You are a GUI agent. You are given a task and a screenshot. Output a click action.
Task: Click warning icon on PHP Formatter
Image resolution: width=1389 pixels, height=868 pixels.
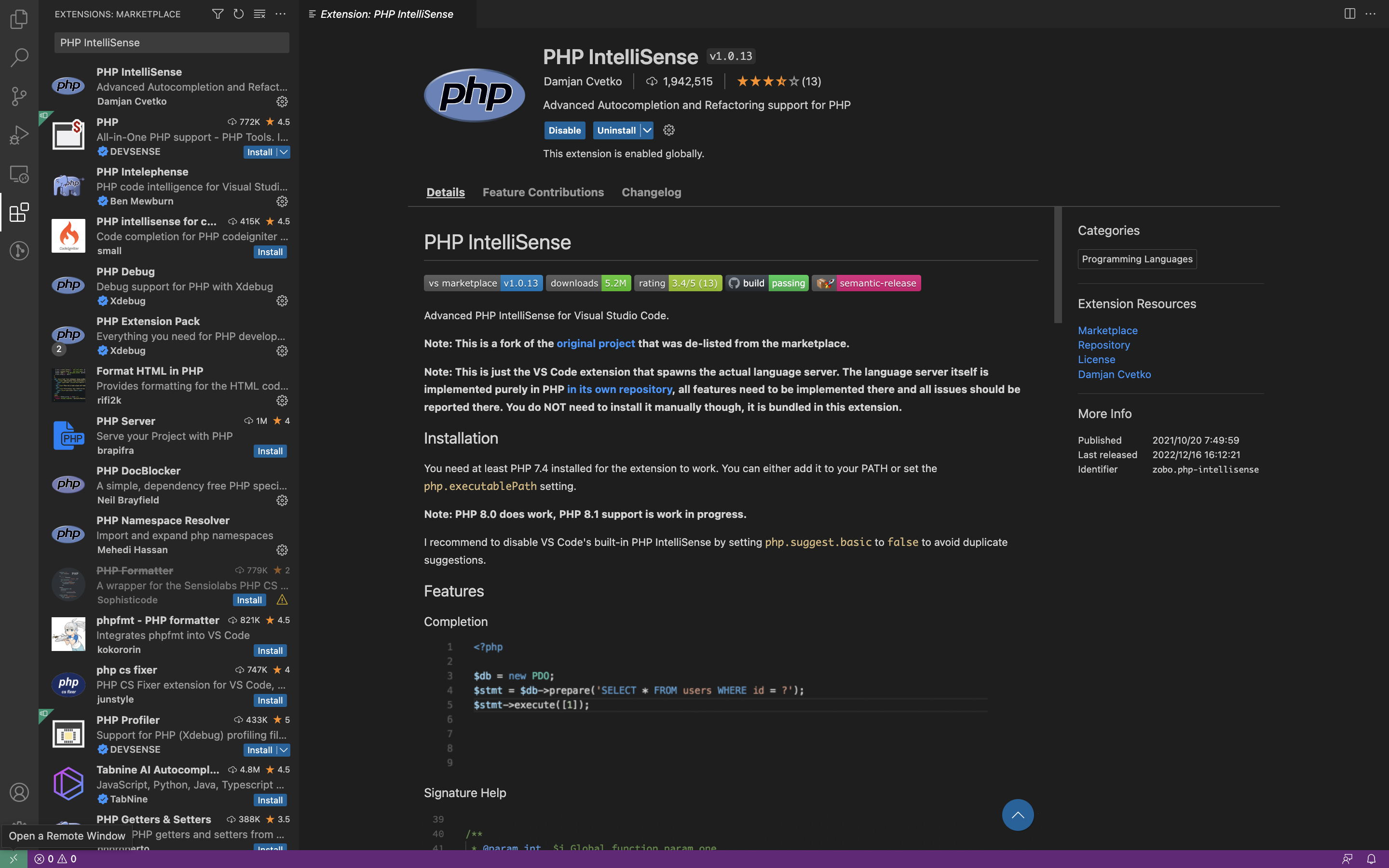(282, 600)
